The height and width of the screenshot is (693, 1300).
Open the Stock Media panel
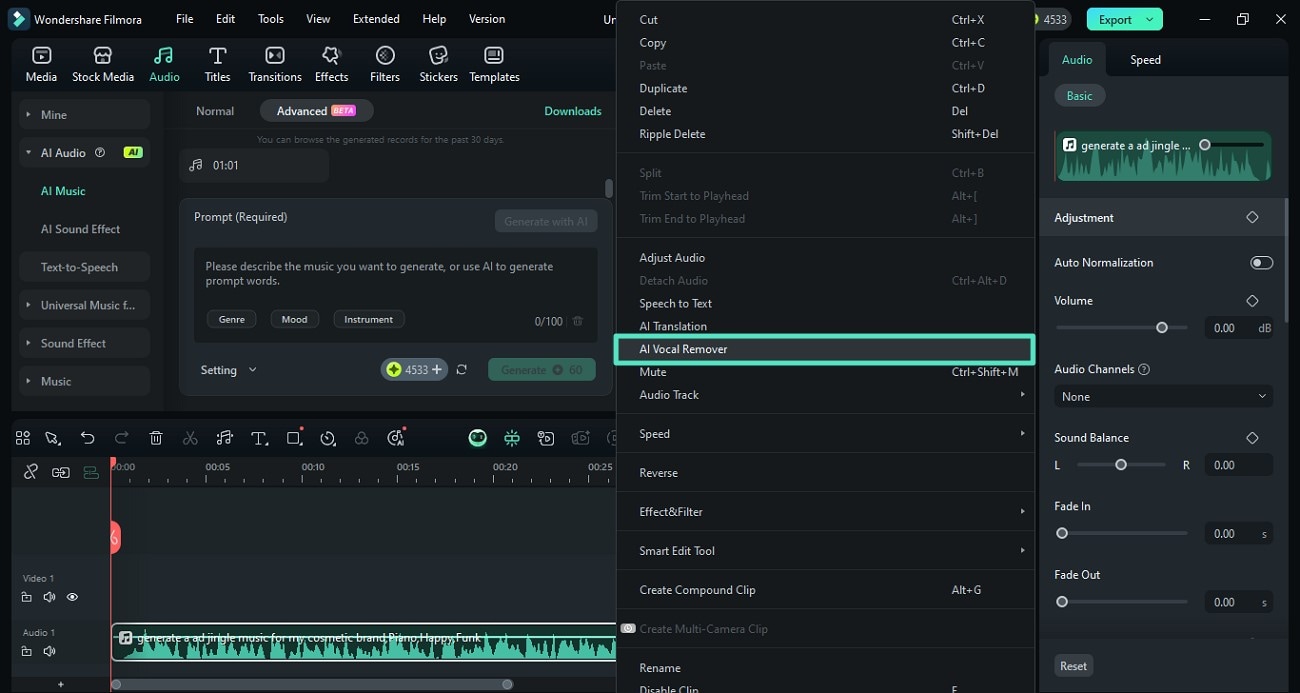103,64
